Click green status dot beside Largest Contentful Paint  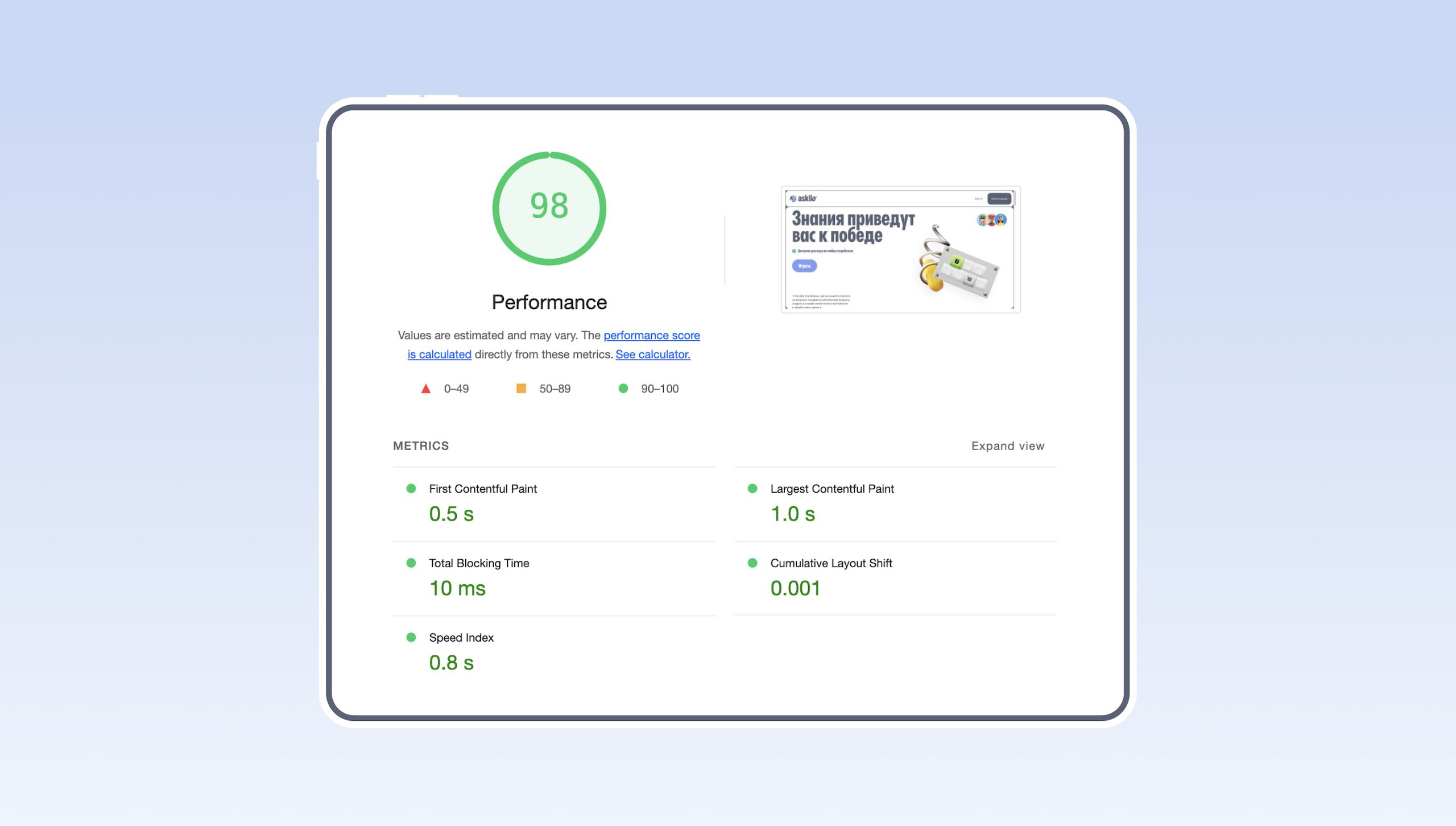tap(752, 489)
